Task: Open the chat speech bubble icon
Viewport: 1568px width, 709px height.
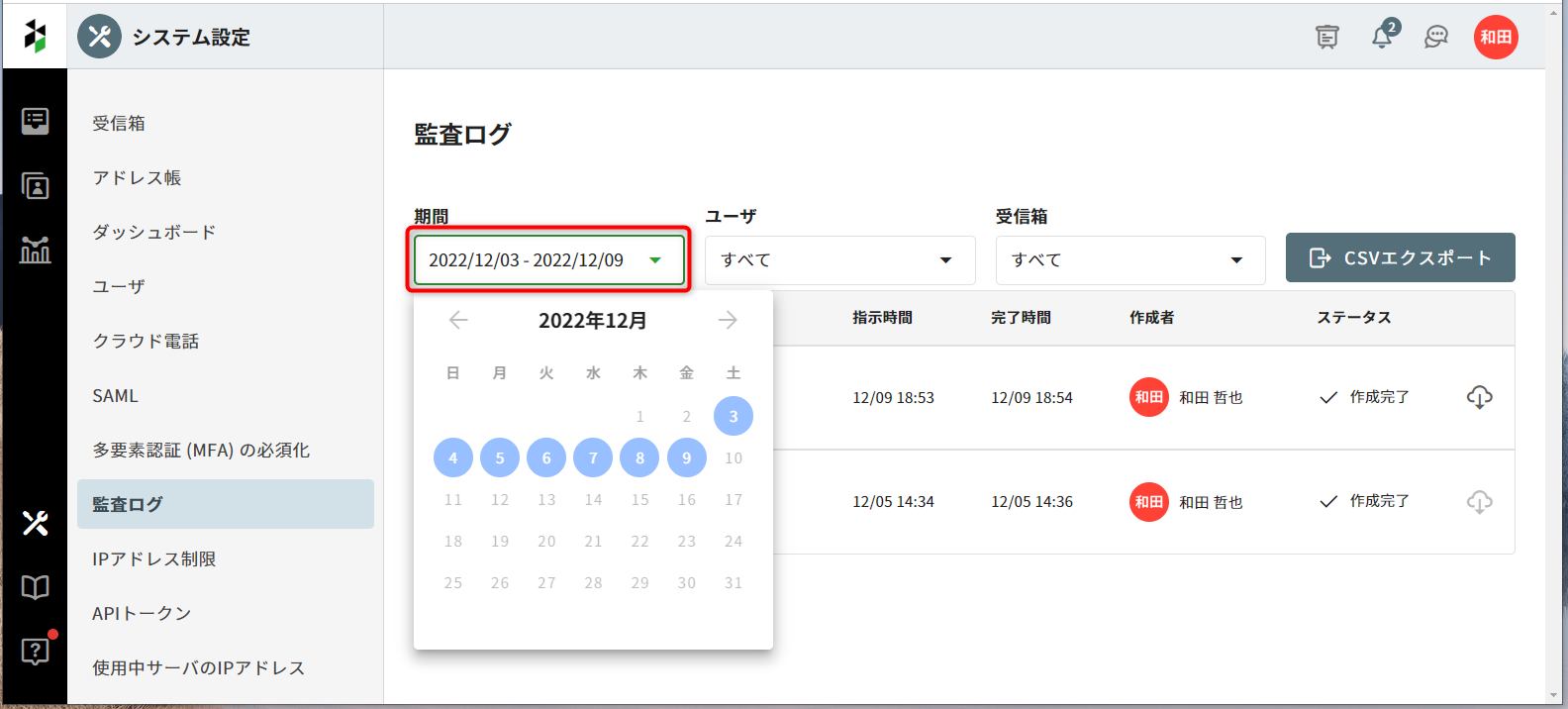Action: point(1435,38)
